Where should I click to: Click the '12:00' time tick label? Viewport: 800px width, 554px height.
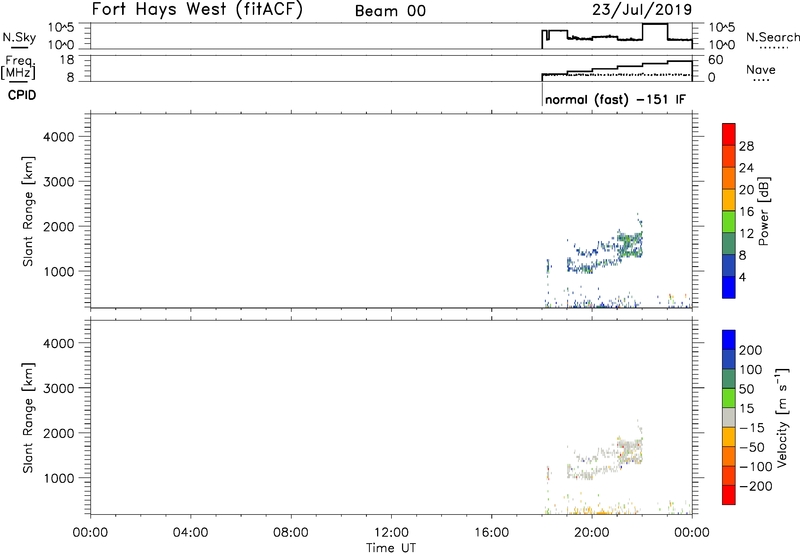391,533
